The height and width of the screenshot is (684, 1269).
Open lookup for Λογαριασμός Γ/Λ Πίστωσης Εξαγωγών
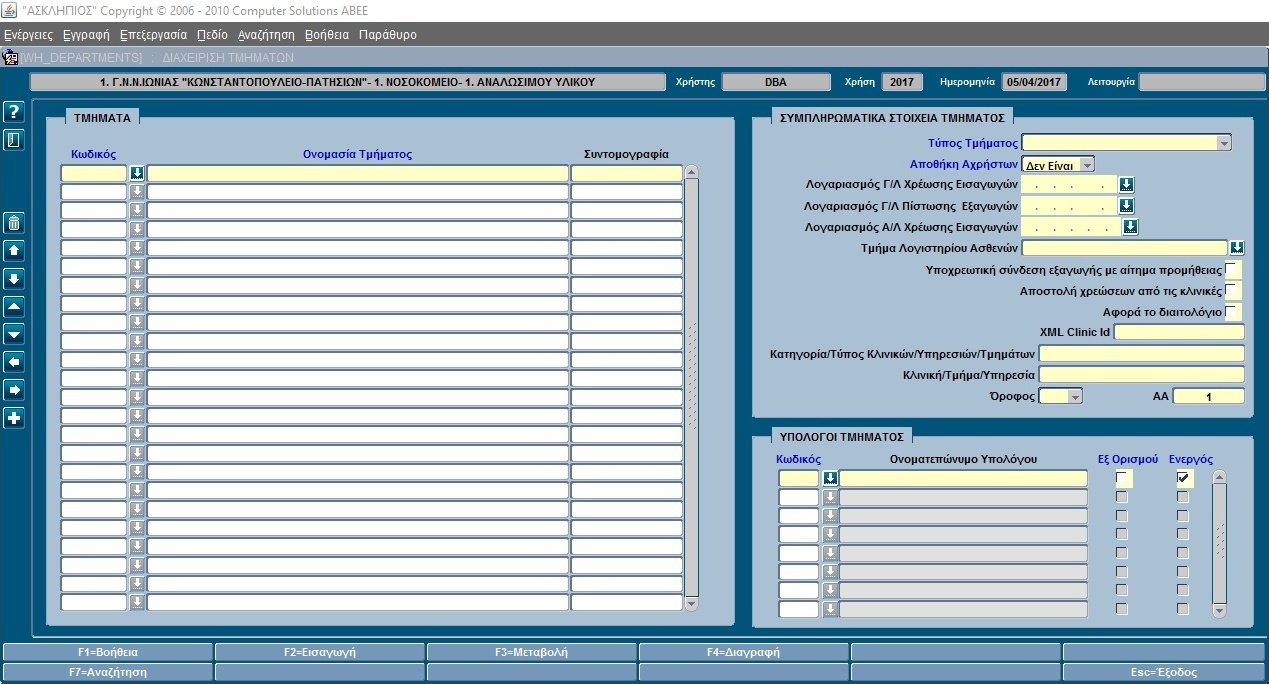click(1126, 206)
